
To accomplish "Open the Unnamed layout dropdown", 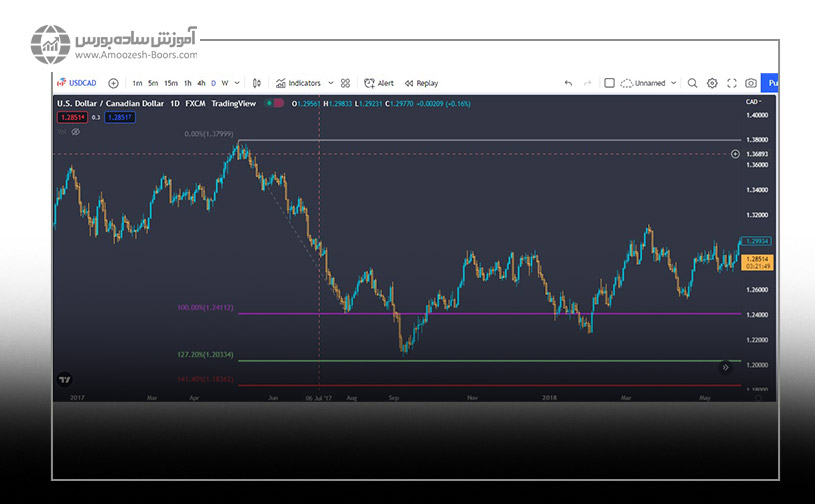I will tap(649, 84).
